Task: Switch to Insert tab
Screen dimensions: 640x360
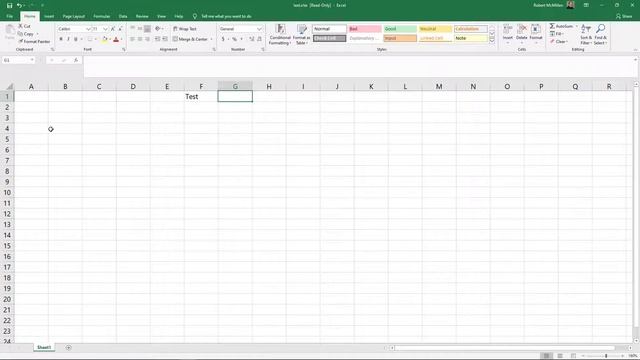Action: (49, 16)
